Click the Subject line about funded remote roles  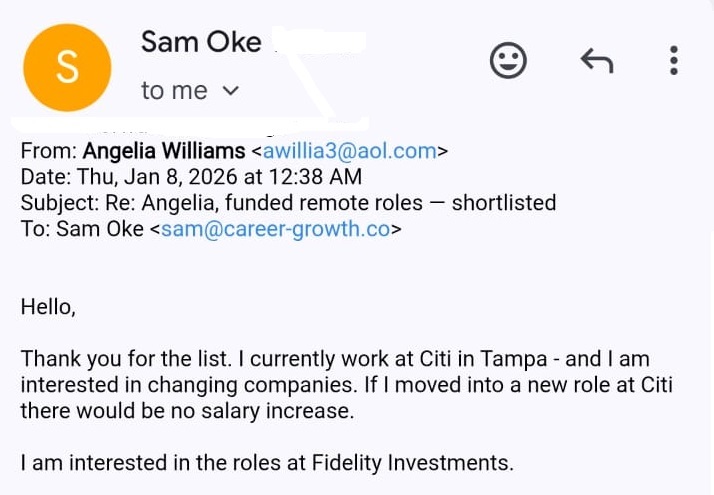click(288, 204)
